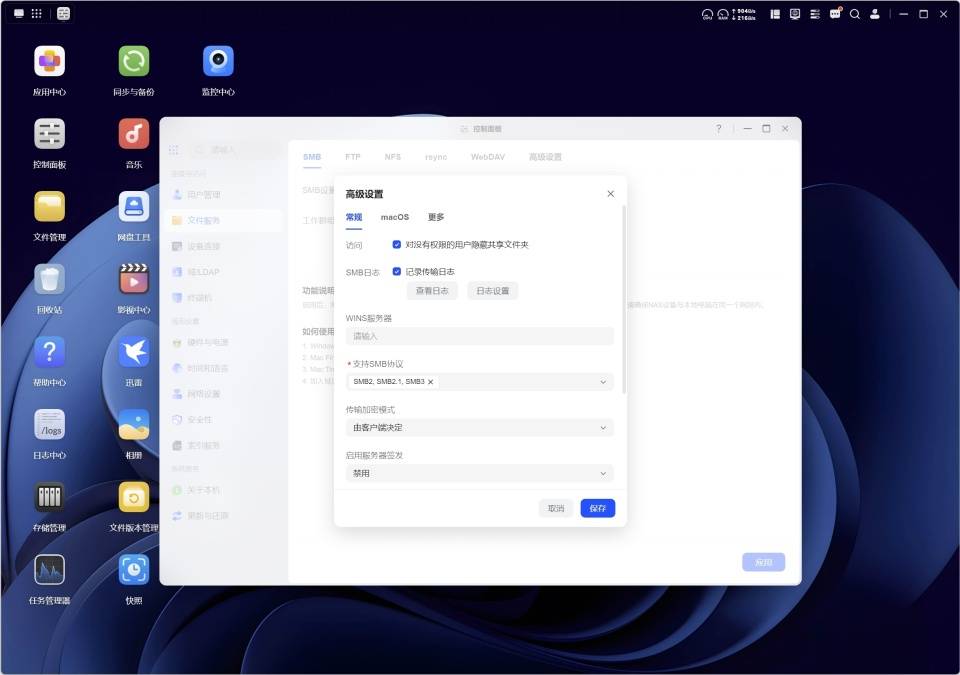The image size is (960, 675).
Task: Switch to the 常规 tab in 高级设置
Action: (354, 217)
